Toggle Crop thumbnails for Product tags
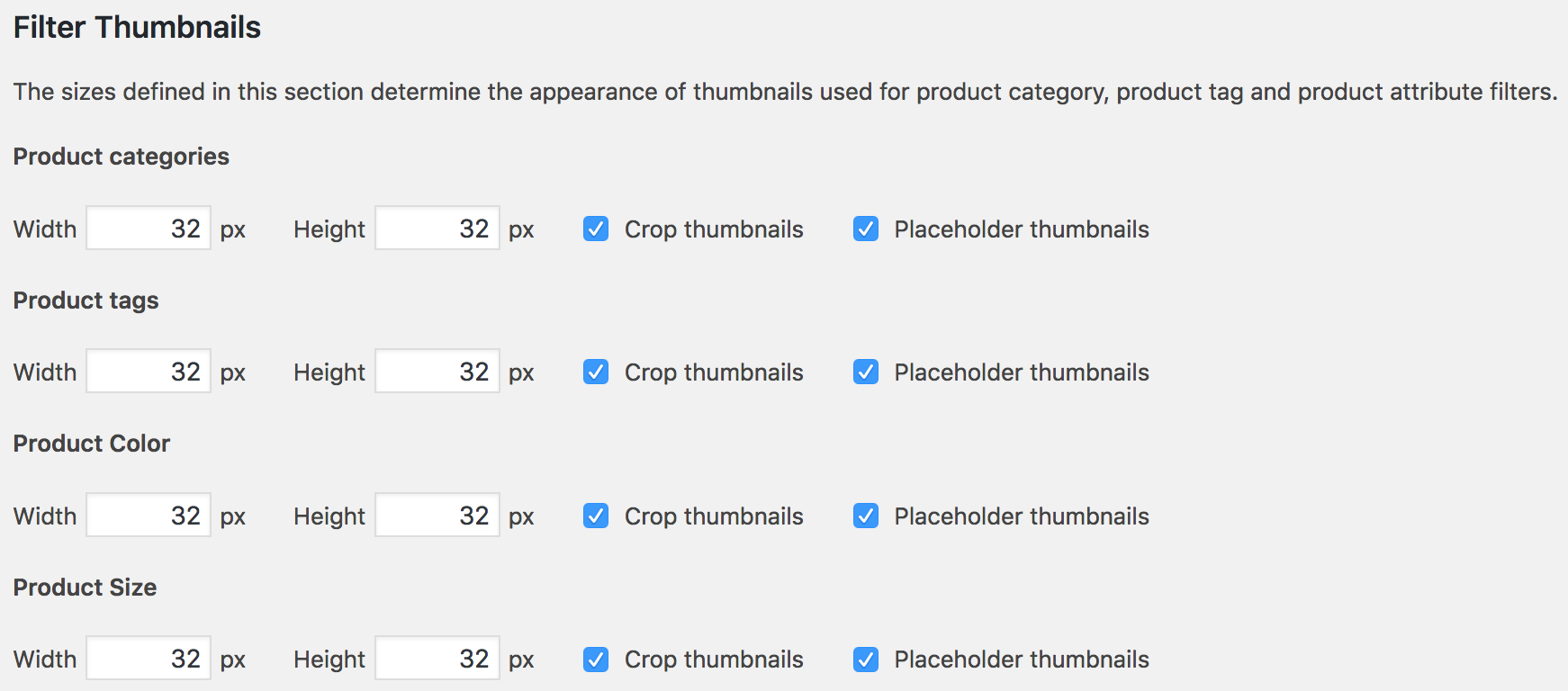The width and height of the screenshot is (1568, 691). [x=595, y=372]
